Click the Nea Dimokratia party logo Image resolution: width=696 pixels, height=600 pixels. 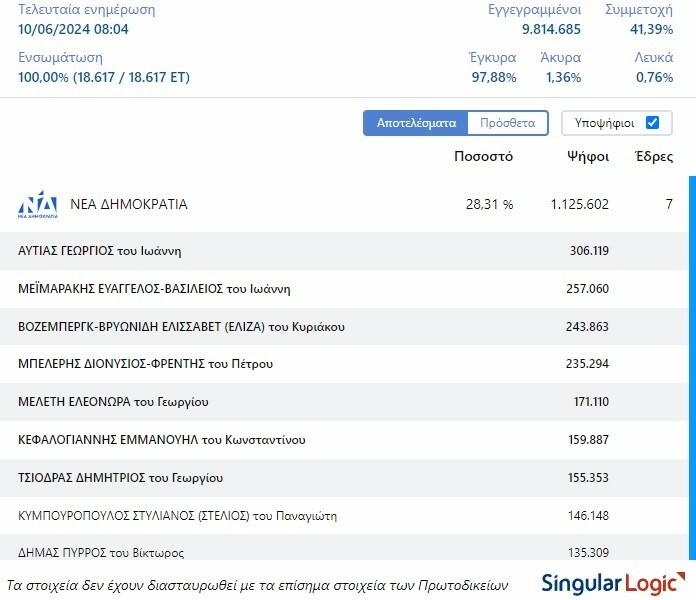click(x=38, y=205)
